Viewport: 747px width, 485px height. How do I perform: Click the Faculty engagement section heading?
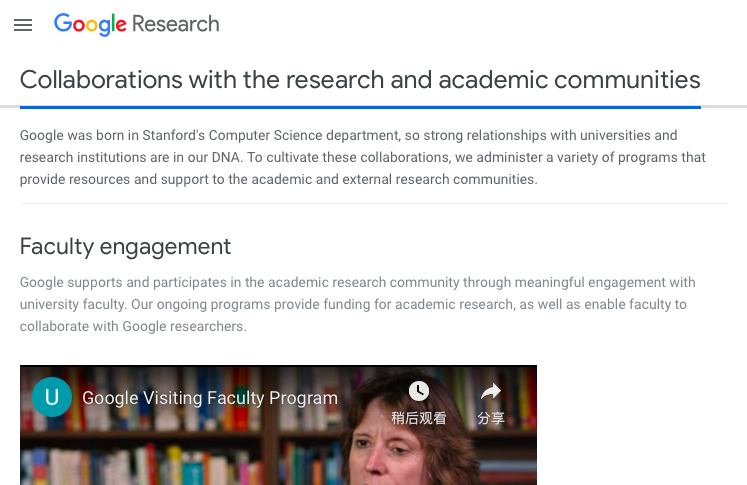tap(125, 246)
